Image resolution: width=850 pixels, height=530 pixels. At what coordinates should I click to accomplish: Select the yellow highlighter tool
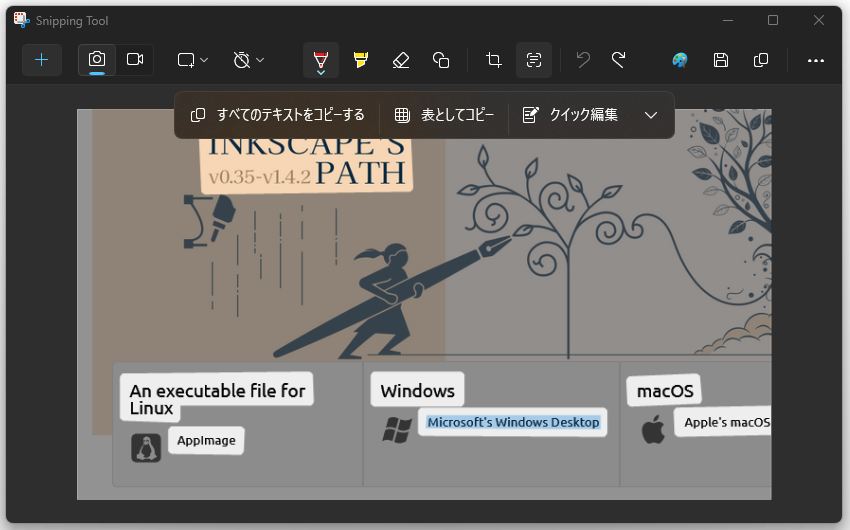[360, 60]
